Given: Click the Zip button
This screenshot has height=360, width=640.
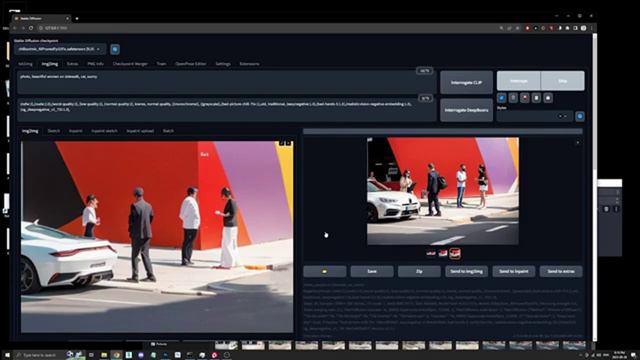Looking at the screenshot, I should coord(419,271).
